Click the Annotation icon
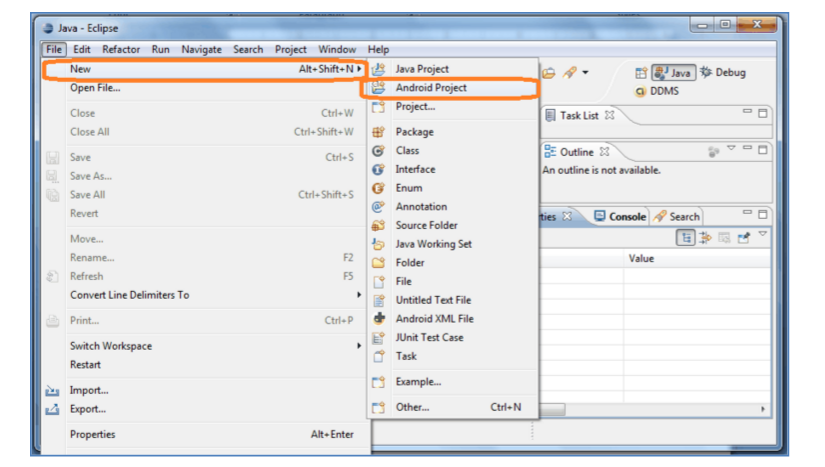The image size is (825, 467). (x=378, y=207)
